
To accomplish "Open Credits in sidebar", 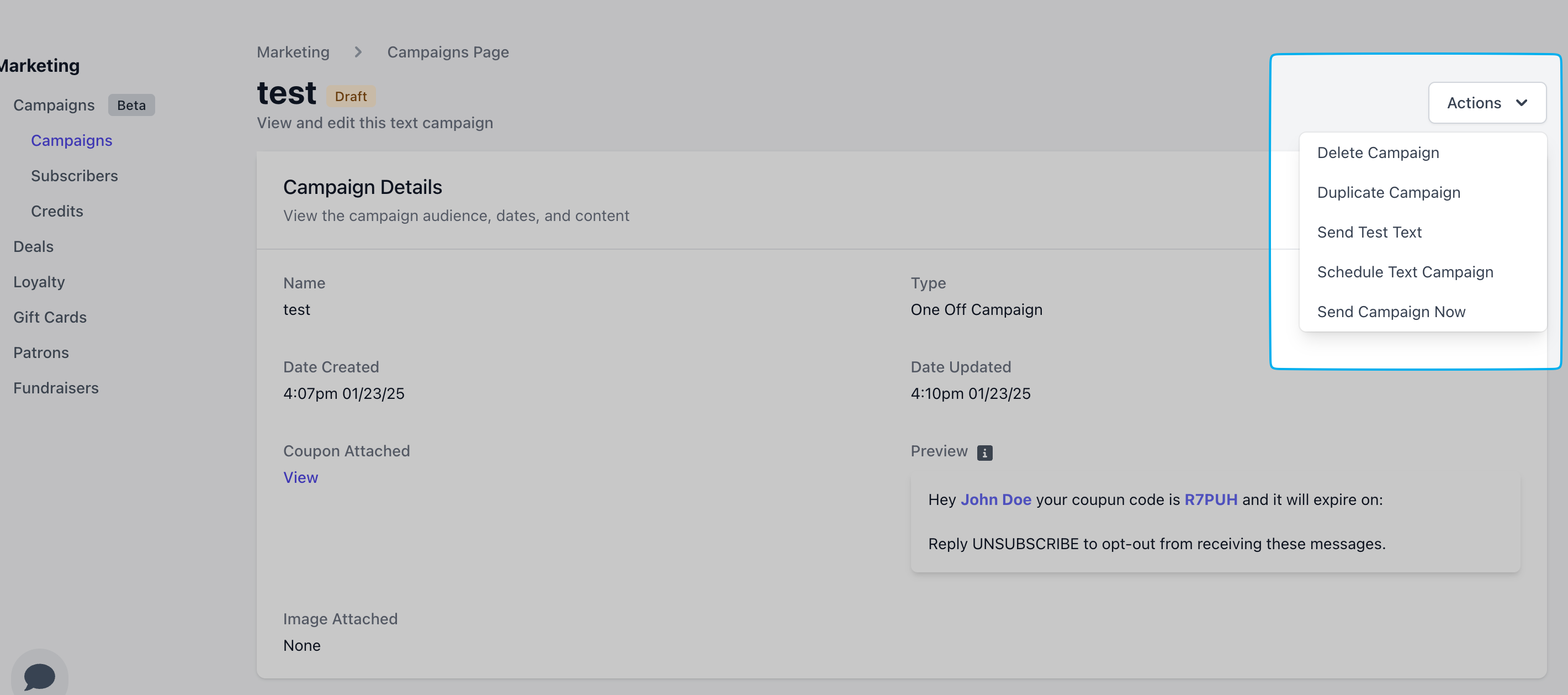I will pyautogui.click(x=57, y=212).
